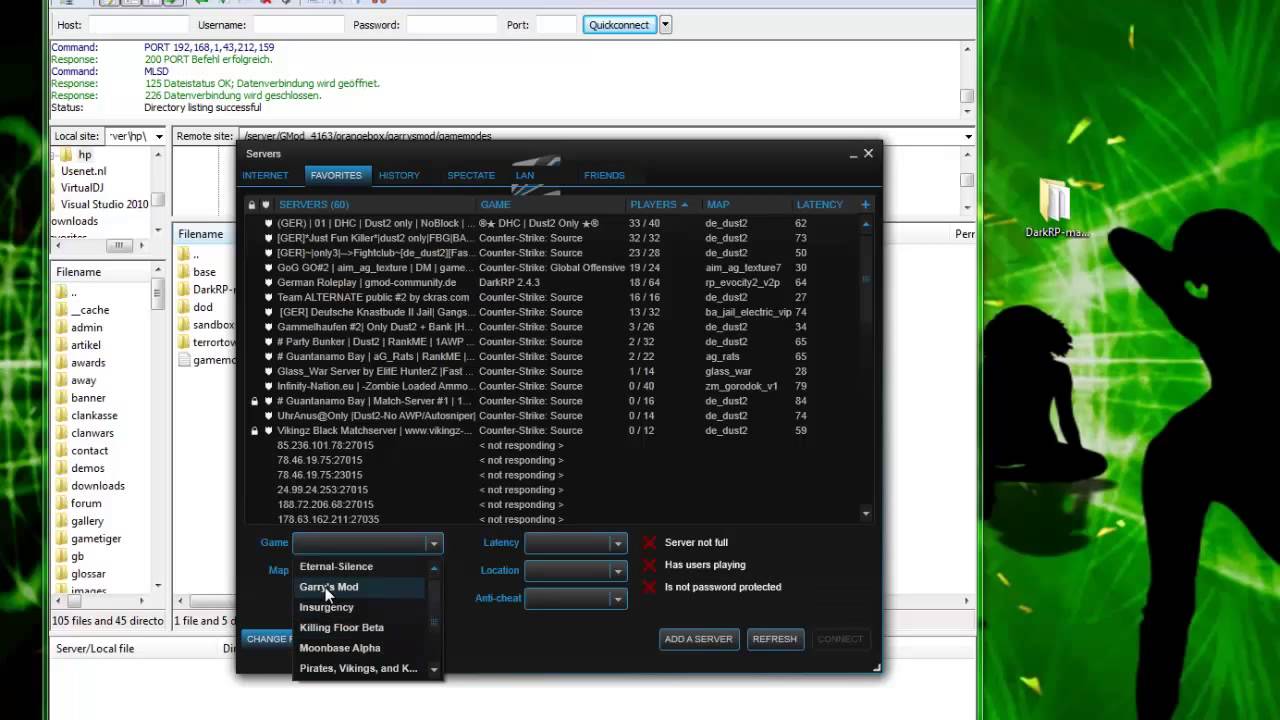This screenshot has width=1280, height=720.
Task: Click the Quickconnect button in FileZilla
Action: click(619, 25)
